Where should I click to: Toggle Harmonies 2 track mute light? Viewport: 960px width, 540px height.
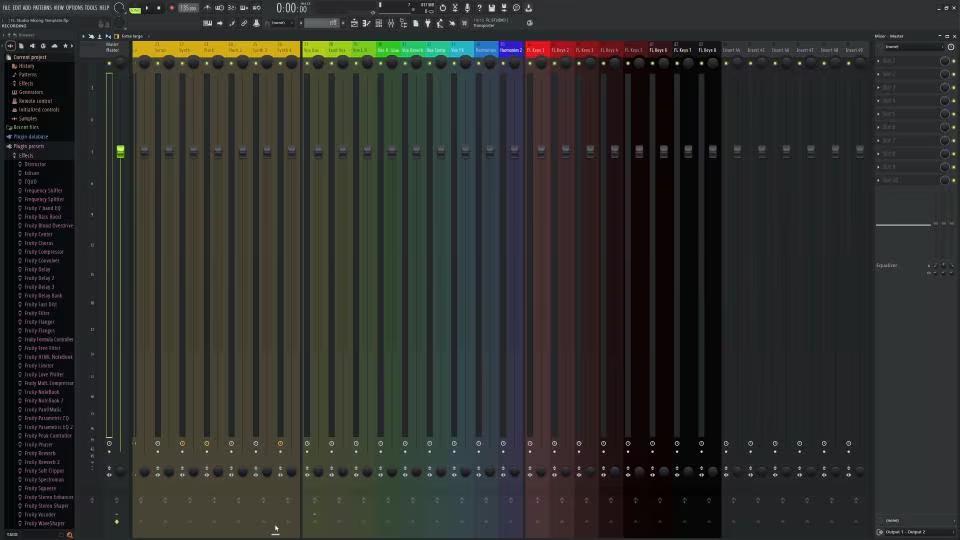click(503, 63)
